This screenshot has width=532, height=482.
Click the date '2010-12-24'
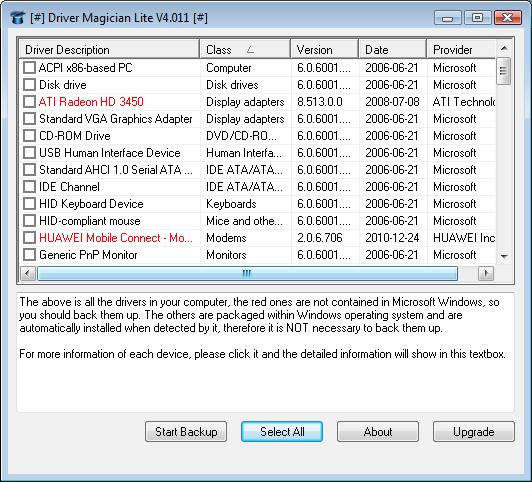click(x=392, y=238)
